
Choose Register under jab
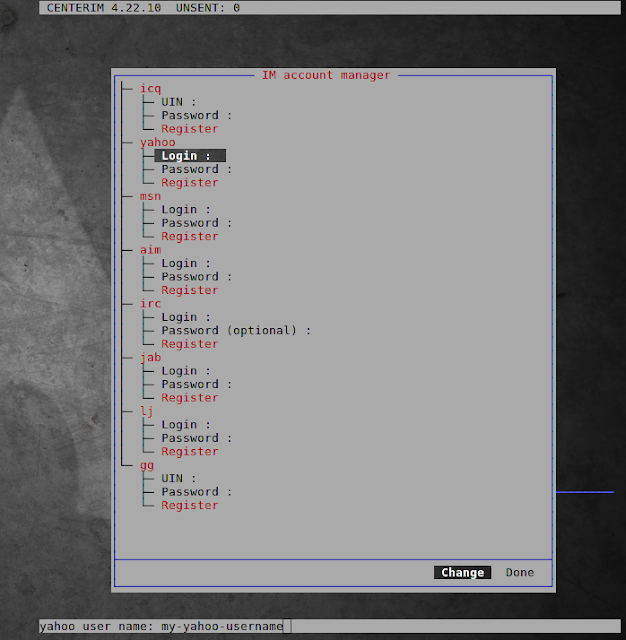(x=190, y=398)
